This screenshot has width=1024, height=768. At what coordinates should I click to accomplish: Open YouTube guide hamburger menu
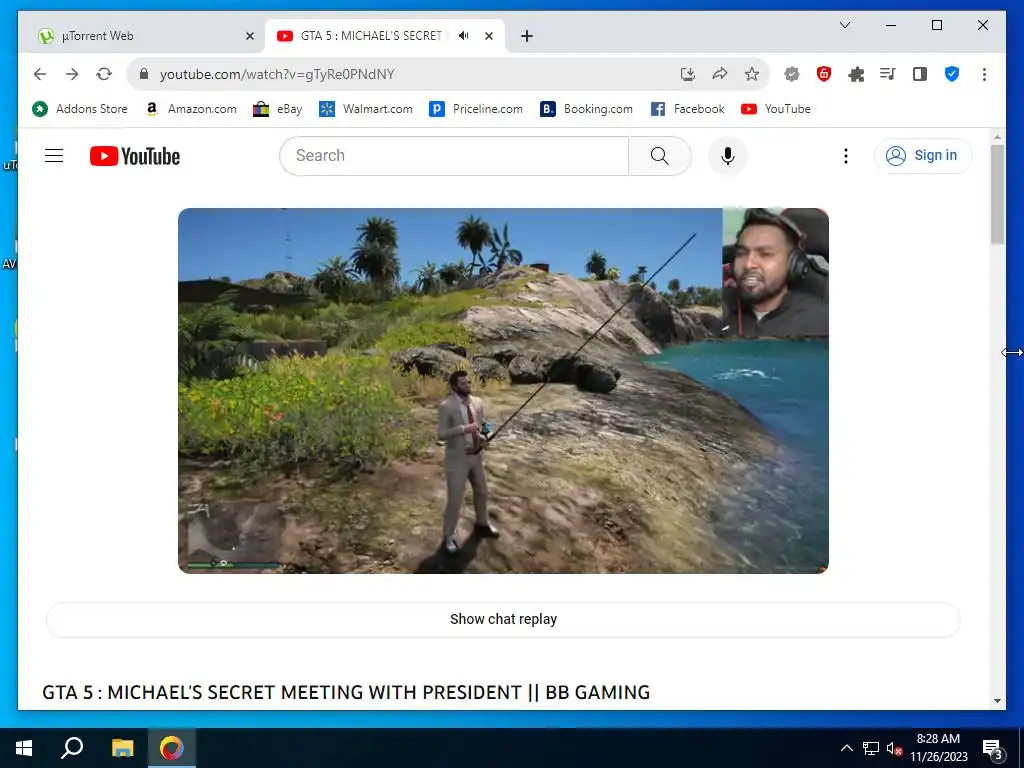click(x=54, y=155)
